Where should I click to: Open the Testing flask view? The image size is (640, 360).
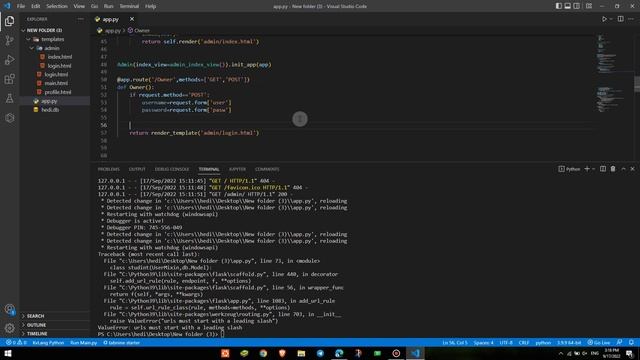click(x=9, y=98)
